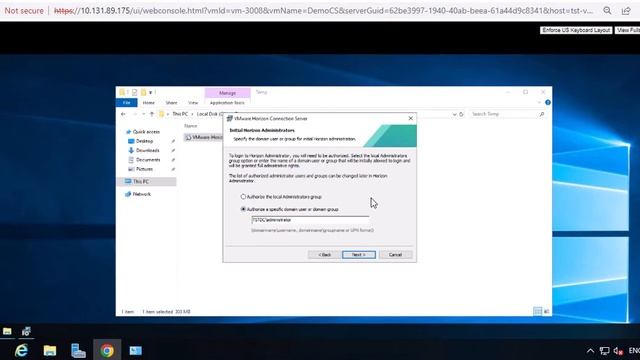Click This PC in the address breadcrumb
Viewport: 640px width, 360px height.
(180, 114)
